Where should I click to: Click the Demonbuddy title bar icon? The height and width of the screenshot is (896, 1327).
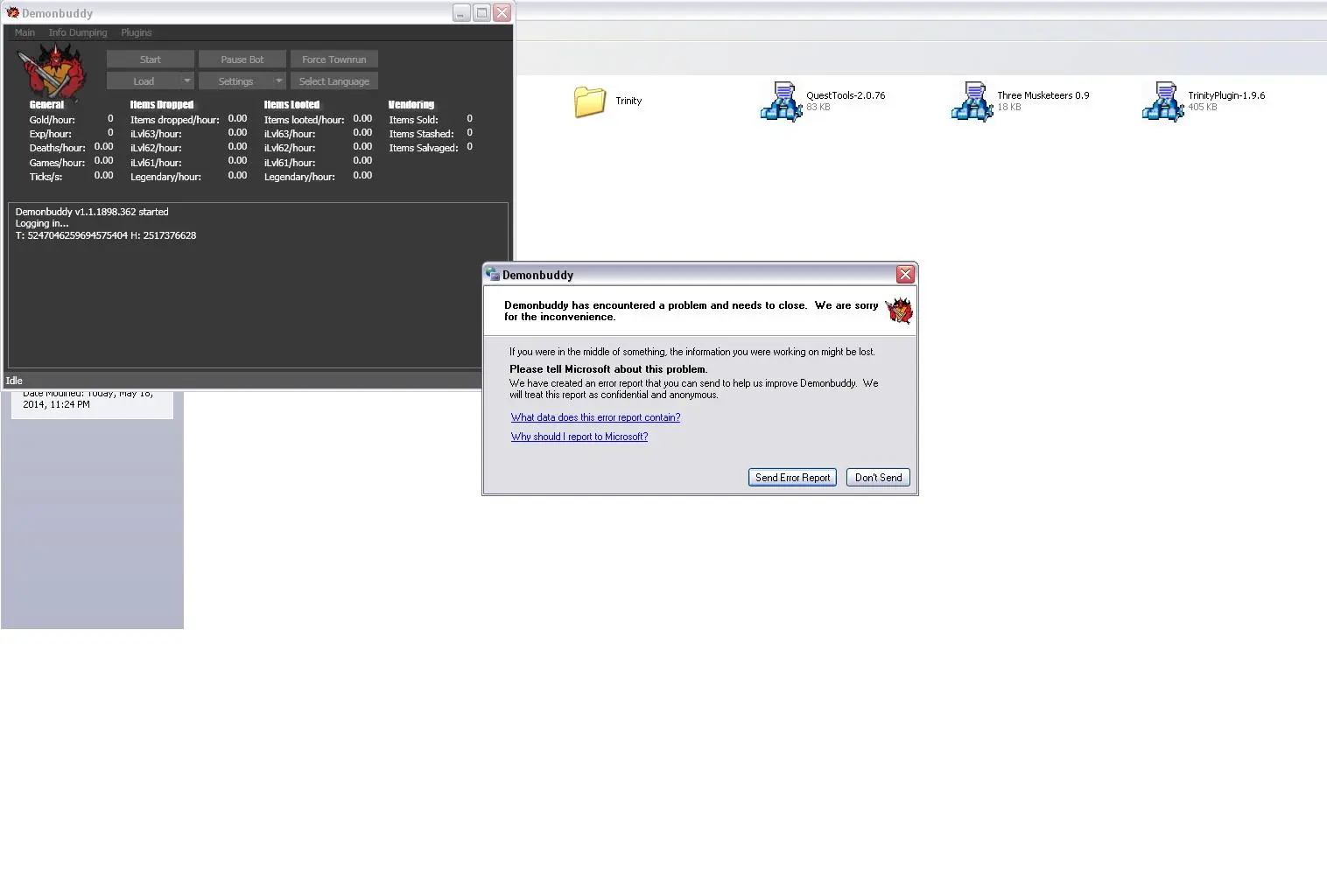point(12,12)
